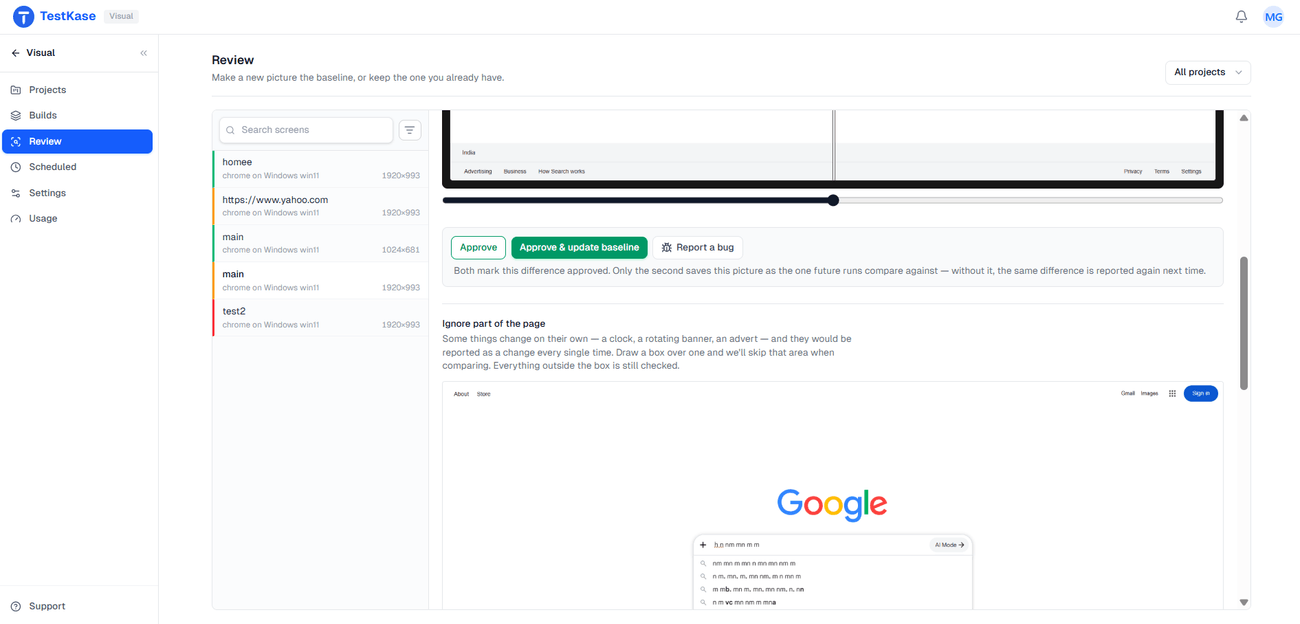Click the back arrow beside Visual

(16, 53)
